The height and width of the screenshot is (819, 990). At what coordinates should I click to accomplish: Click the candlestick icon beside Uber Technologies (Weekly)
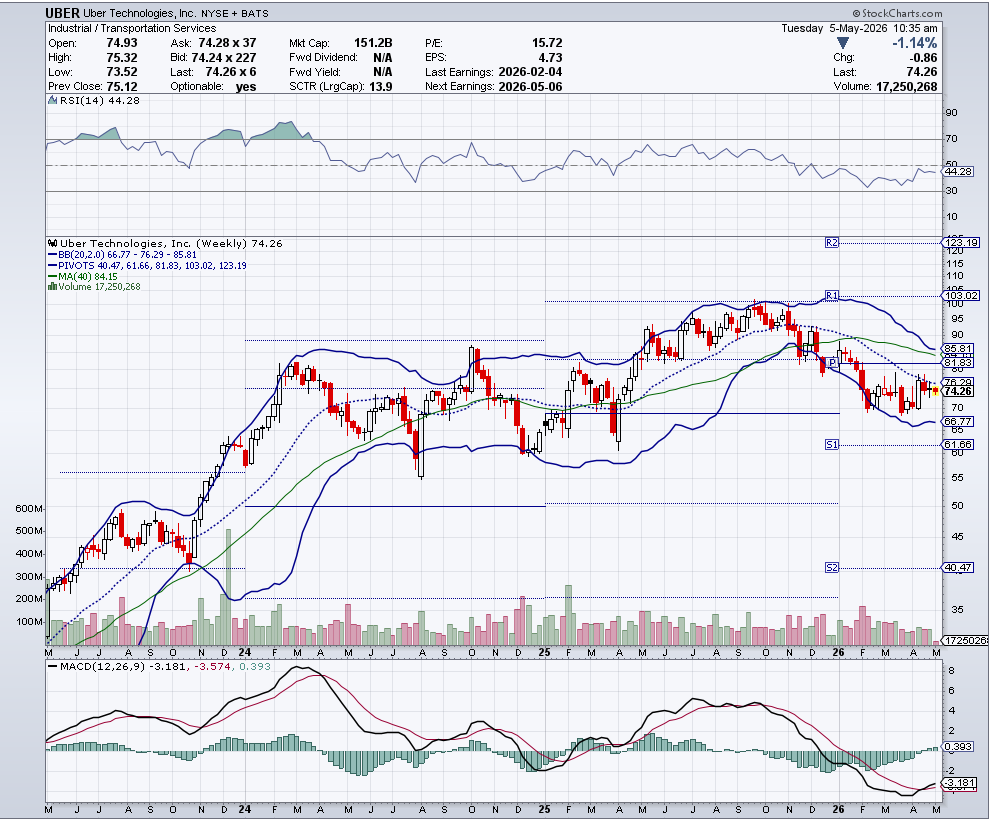[x=53, y=243]
